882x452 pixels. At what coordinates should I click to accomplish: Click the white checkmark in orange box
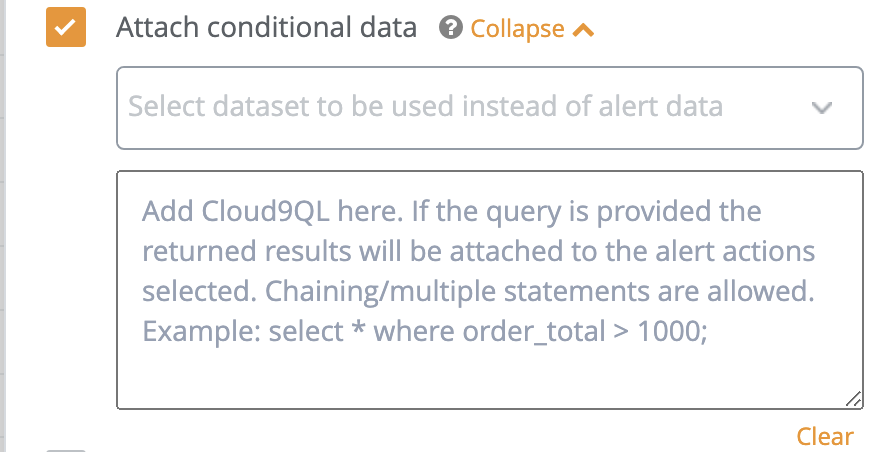coord(65,28)
